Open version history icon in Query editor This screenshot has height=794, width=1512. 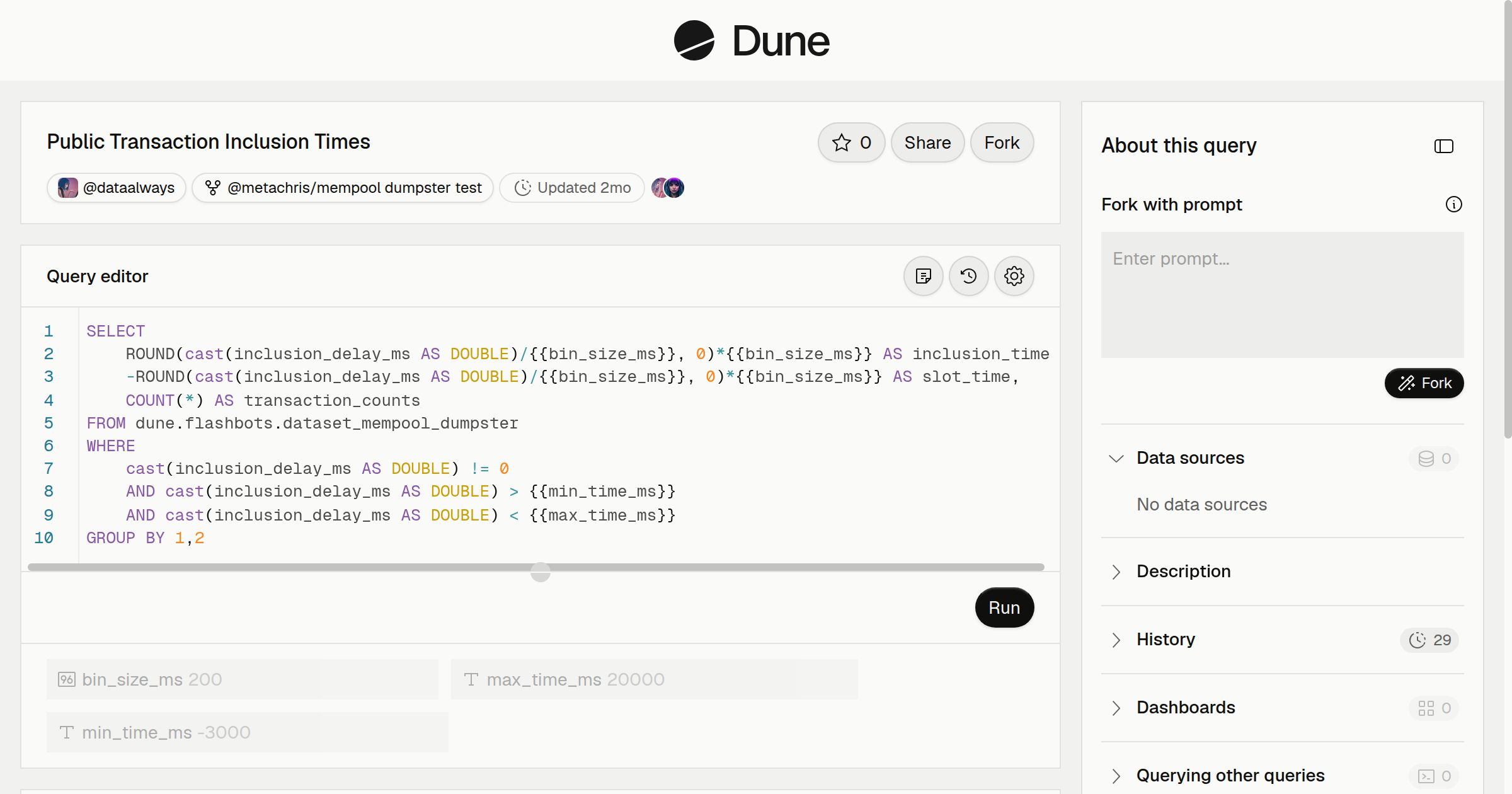coord(968,276)
